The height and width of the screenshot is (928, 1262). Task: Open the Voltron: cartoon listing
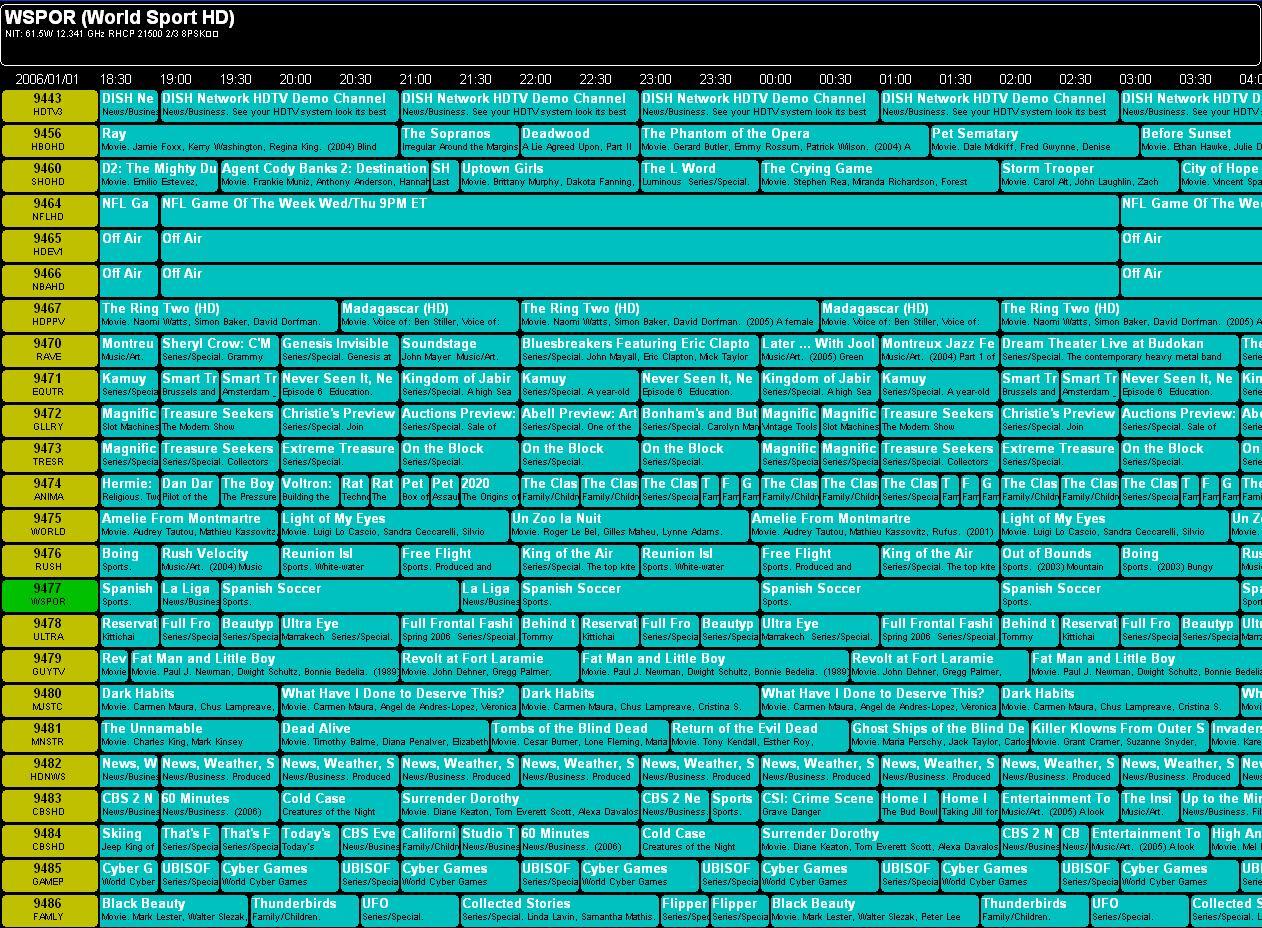(309, 491)
